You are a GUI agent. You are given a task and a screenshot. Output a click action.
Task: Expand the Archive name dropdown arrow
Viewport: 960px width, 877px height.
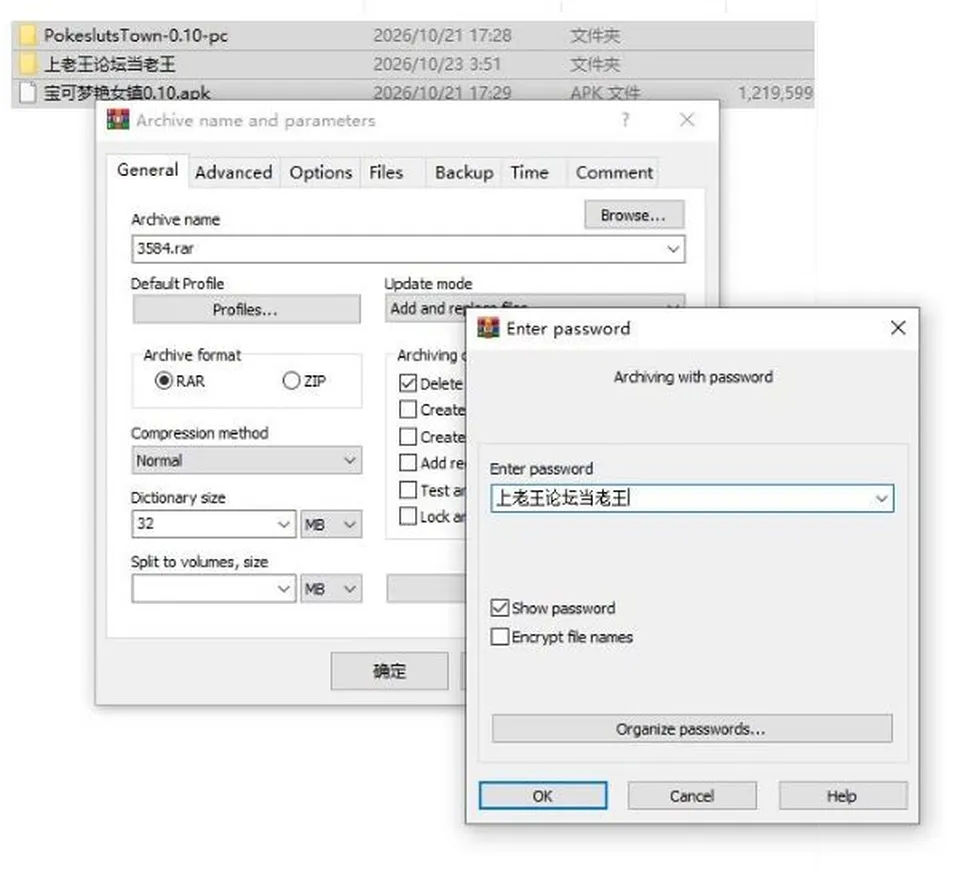tap(673, 249)
